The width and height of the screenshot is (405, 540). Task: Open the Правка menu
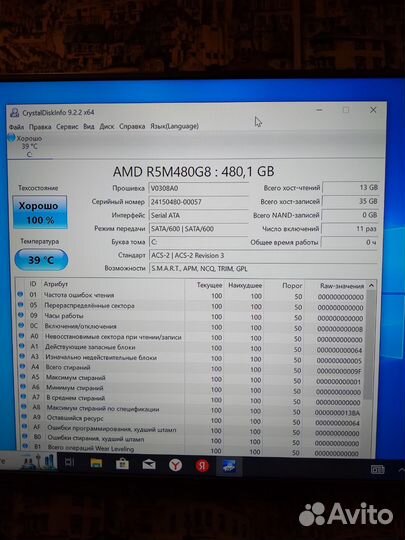pyautogui.click(x=40, y=127)
